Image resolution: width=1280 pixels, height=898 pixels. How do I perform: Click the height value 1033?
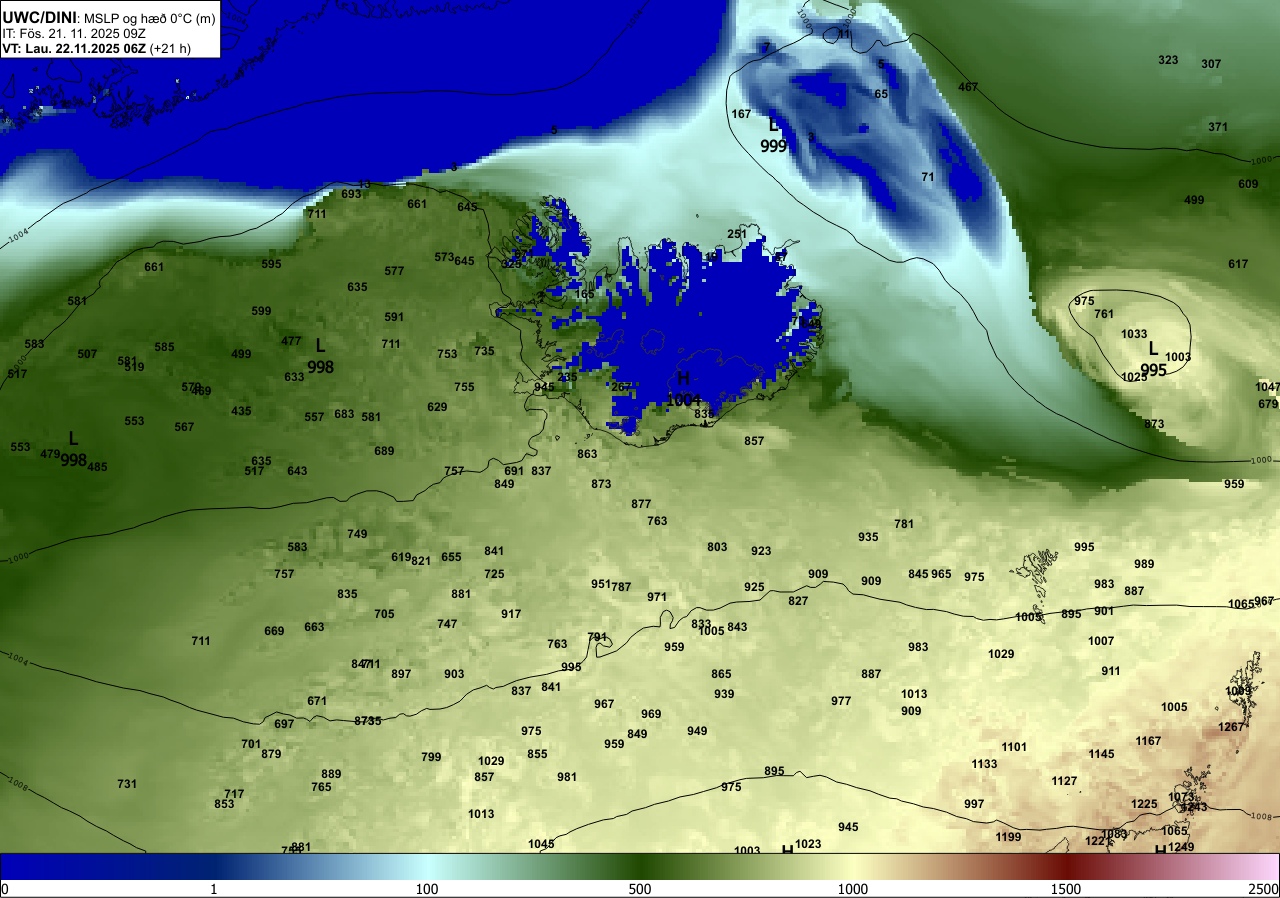click(x=1134, y=334)
